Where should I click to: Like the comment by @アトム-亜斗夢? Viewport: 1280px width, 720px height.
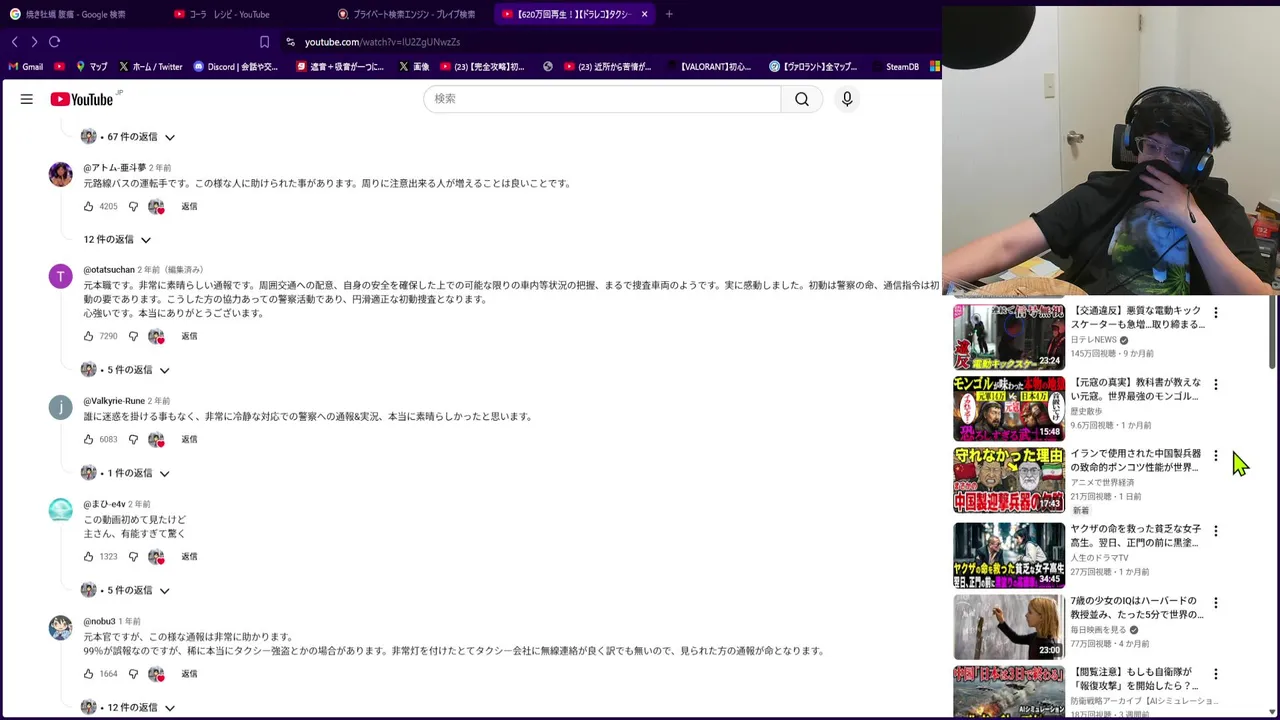click(88, 207)
